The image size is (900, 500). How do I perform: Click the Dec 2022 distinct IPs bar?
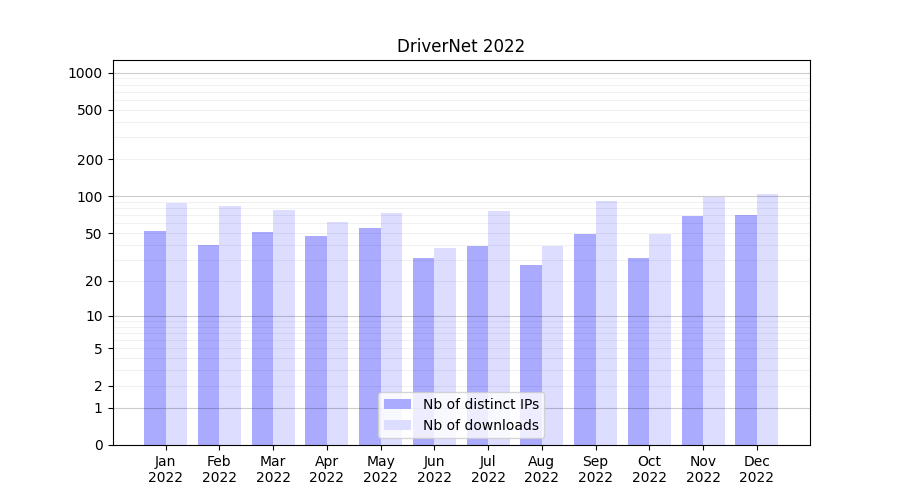click(746, 330)
